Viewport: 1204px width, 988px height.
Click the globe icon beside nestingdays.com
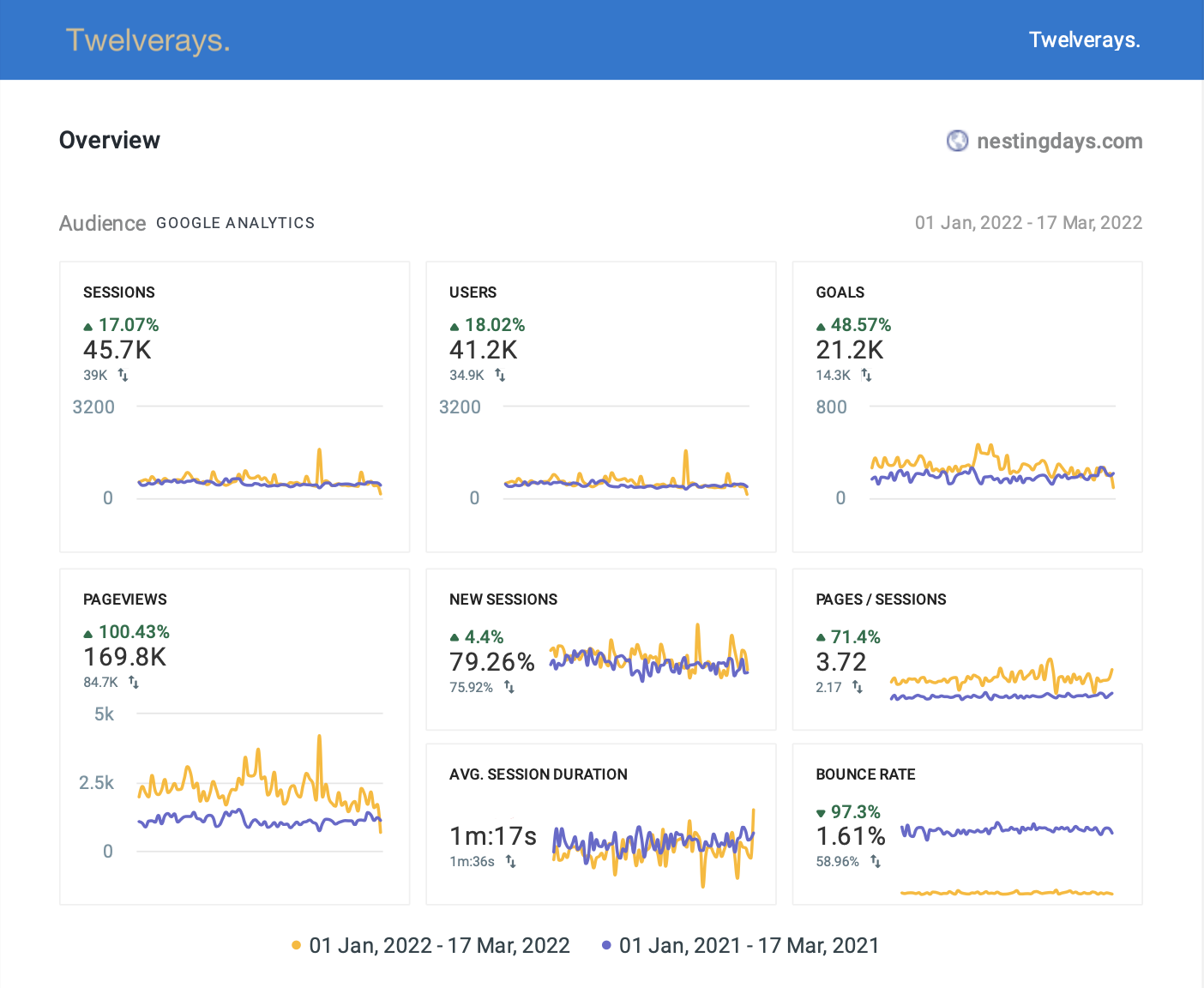pyautogui.click(x=957, y=141)
